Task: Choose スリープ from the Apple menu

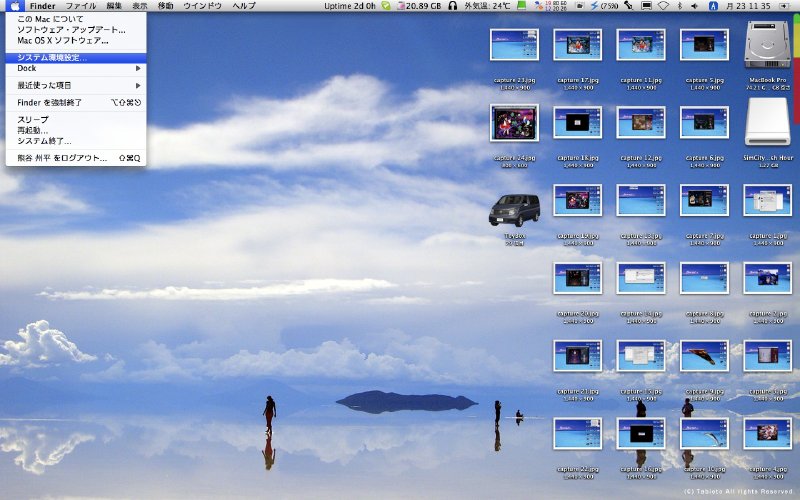Action: (76, 119)
